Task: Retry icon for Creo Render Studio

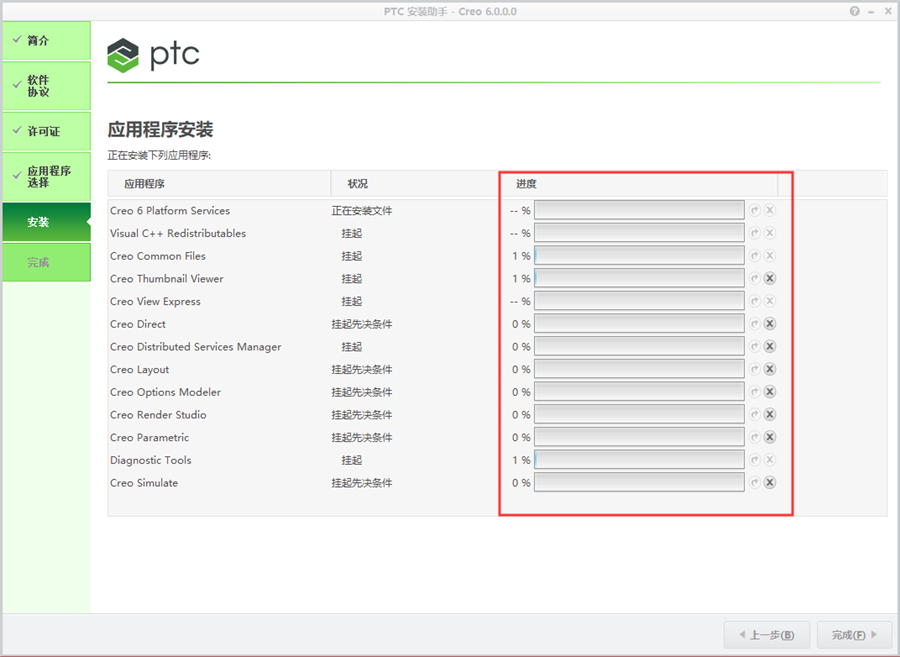Action: (x=755, y=414)
